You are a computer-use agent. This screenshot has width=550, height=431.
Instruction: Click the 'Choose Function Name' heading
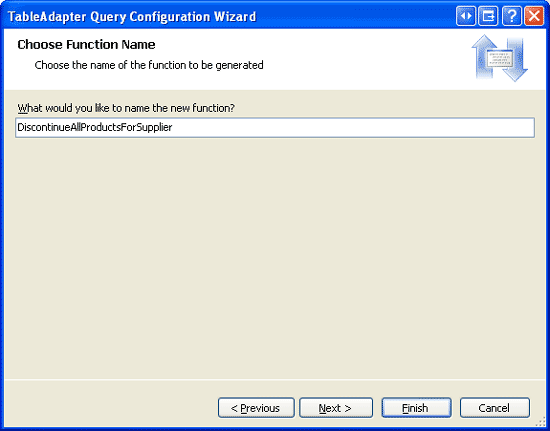(86, 45)
